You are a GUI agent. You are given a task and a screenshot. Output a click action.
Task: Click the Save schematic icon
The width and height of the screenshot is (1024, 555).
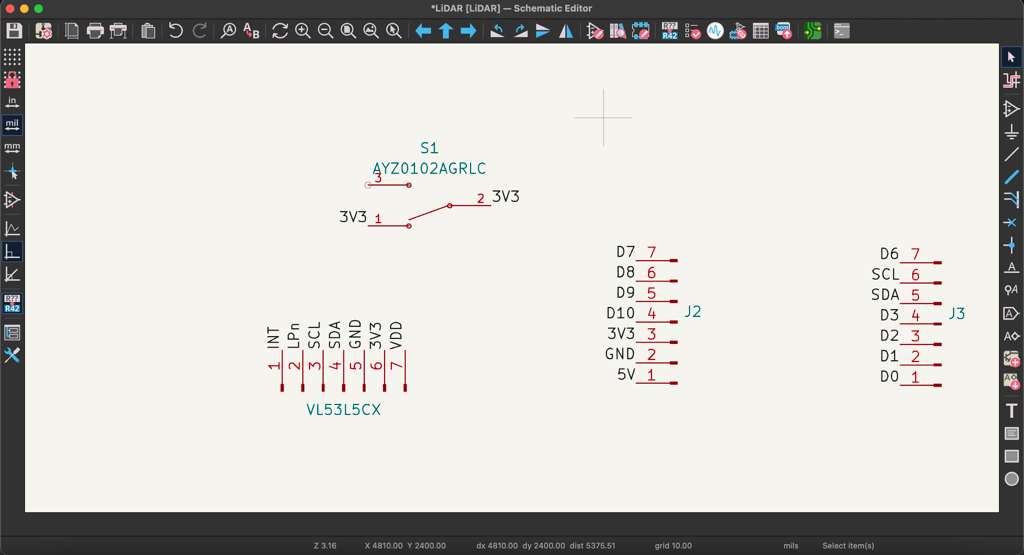coord(14,31)
